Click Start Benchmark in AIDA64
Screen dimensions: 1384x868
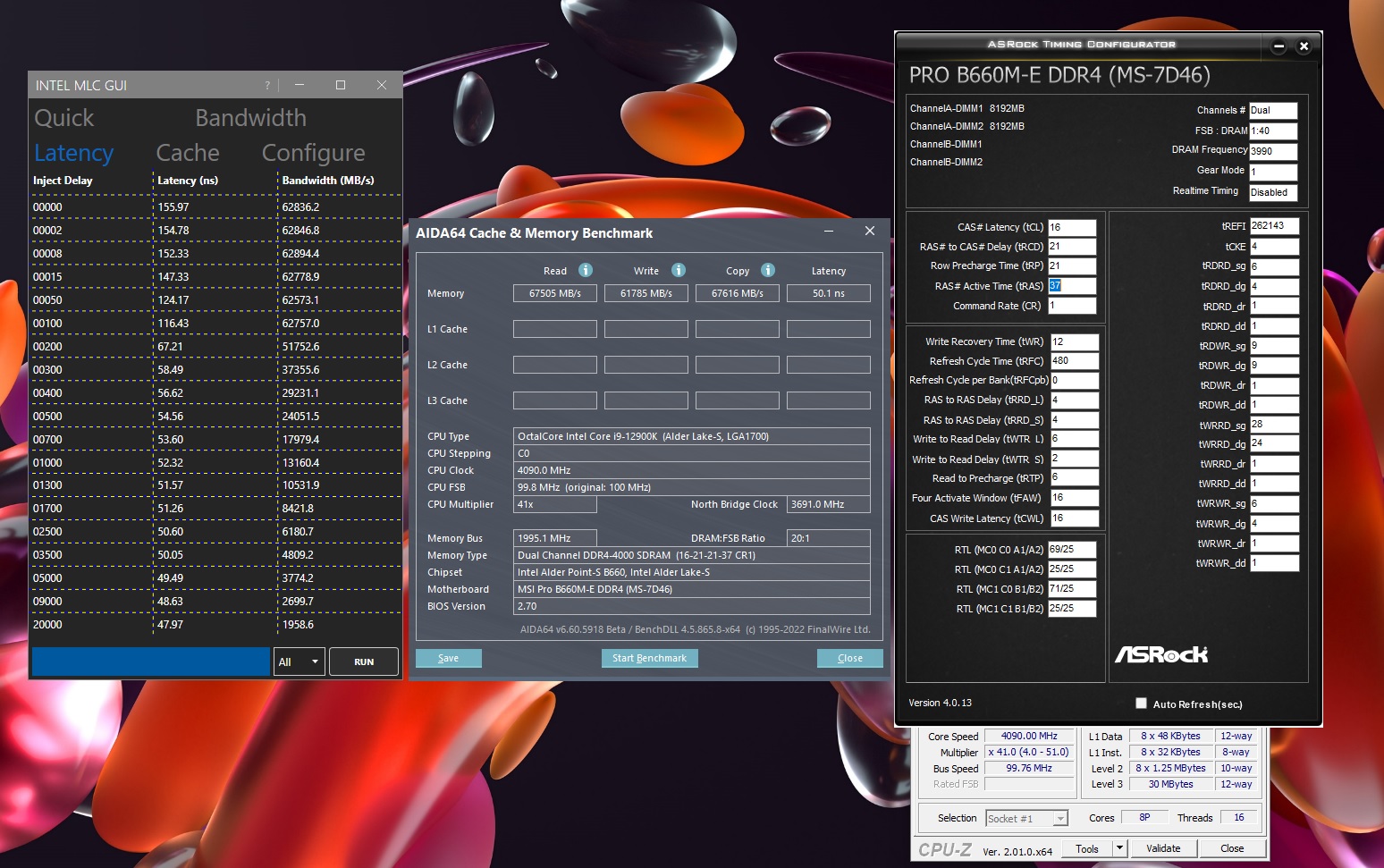click(649, 658)
